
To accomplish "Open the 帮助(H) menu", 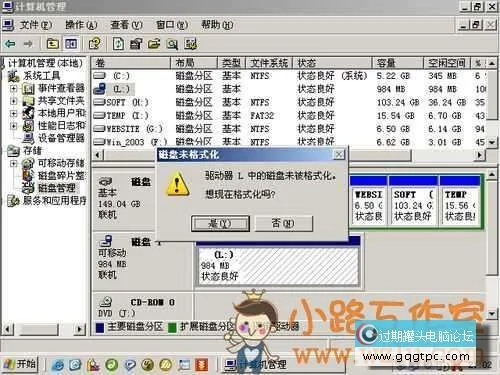I will pos(217,25).
